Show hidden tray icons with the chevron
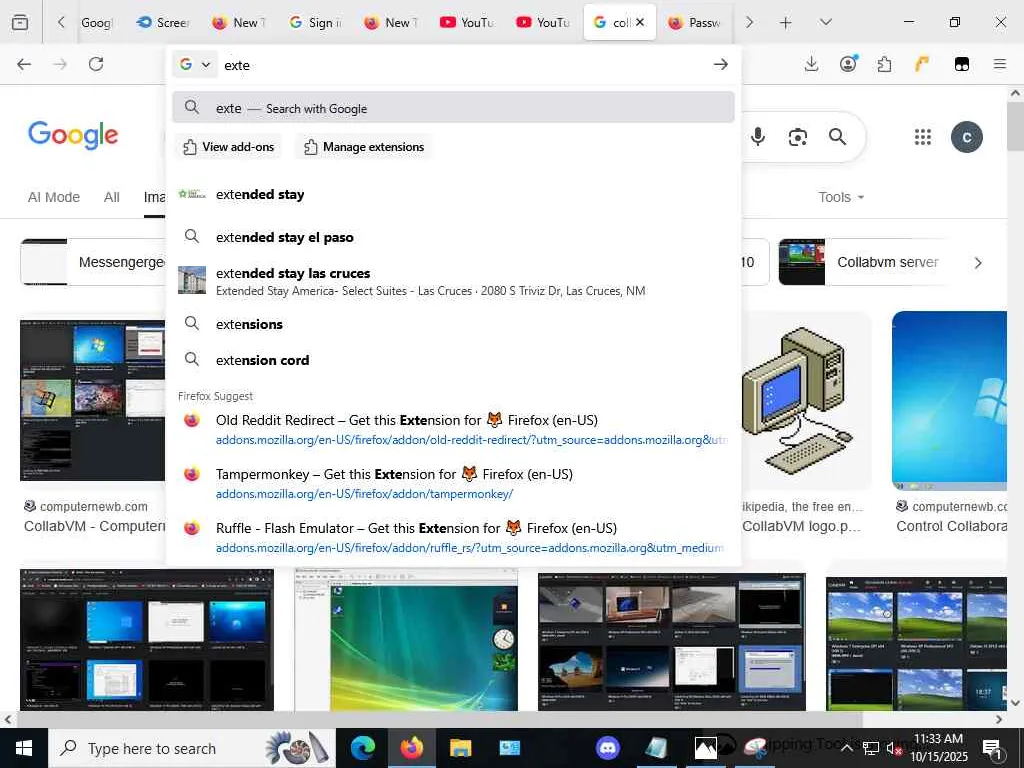 click(846, 748)
